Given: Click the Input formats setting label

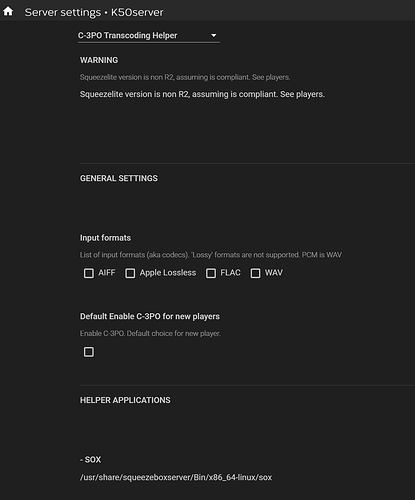Looking at the screenshot, I should [x=105, y=238].
